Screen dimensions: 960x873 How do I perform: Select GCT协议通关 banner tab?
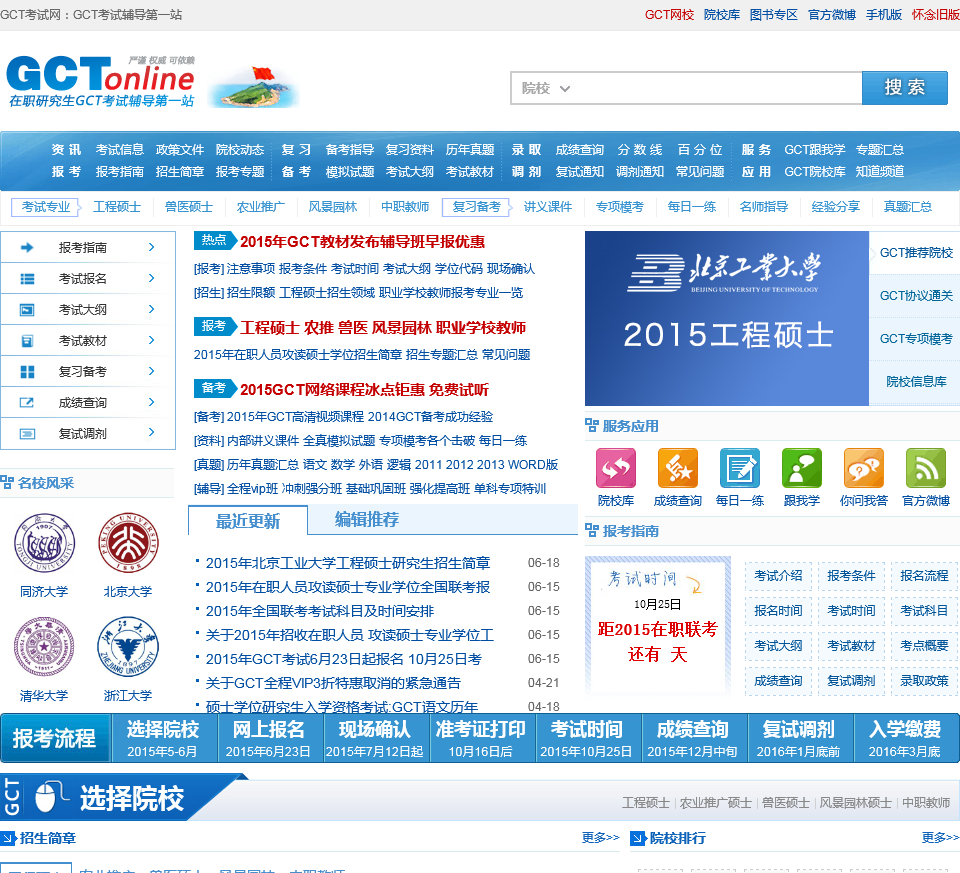click(915, 296)
